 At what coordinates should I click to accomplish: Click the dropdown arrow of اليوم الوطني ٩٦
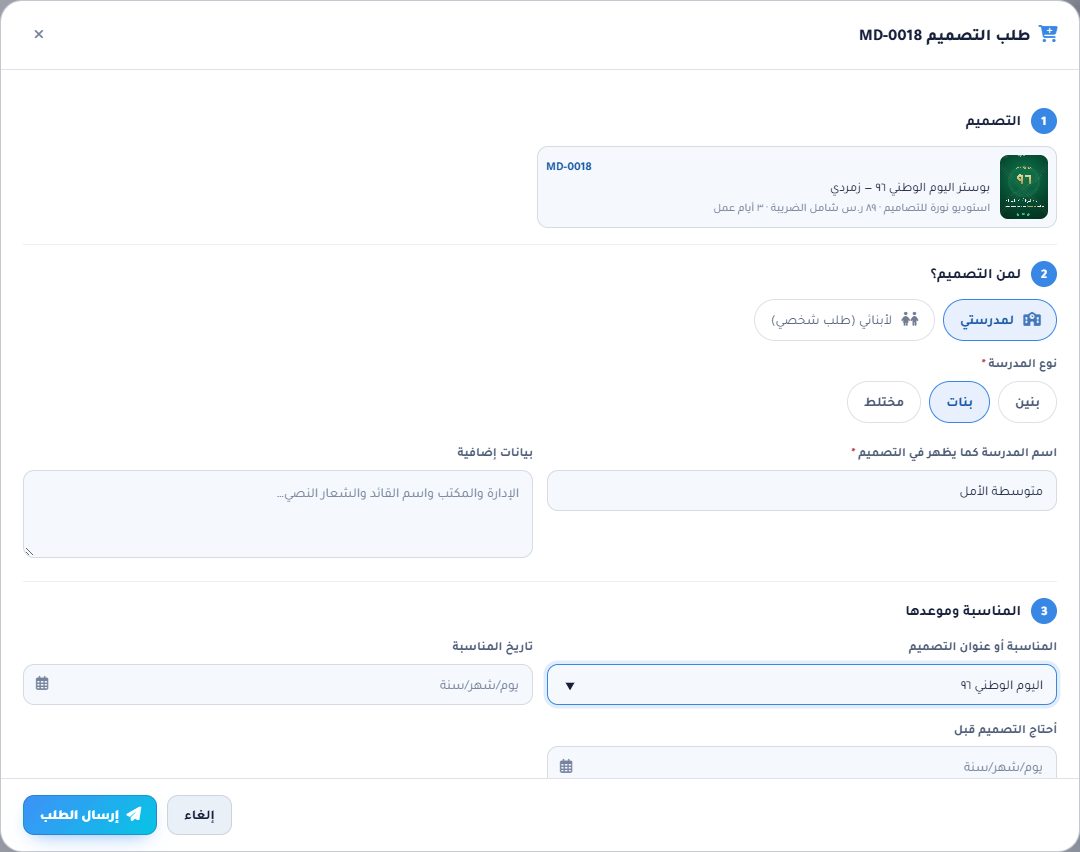click(x=570, y=685)
